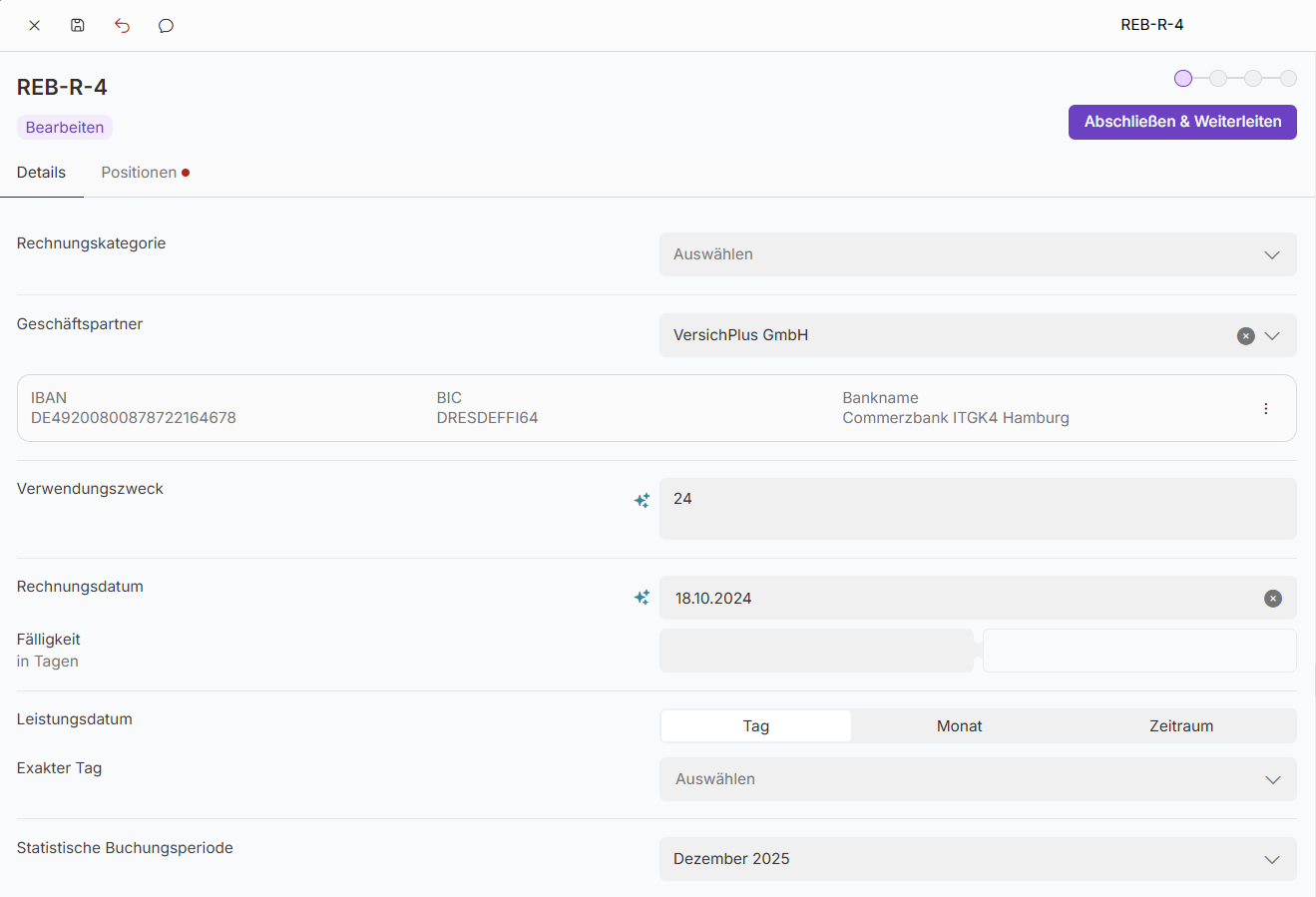Click into the Verwendungszweck text field
This screenshot has height=897, width=1316.
[x=978, y=509]
